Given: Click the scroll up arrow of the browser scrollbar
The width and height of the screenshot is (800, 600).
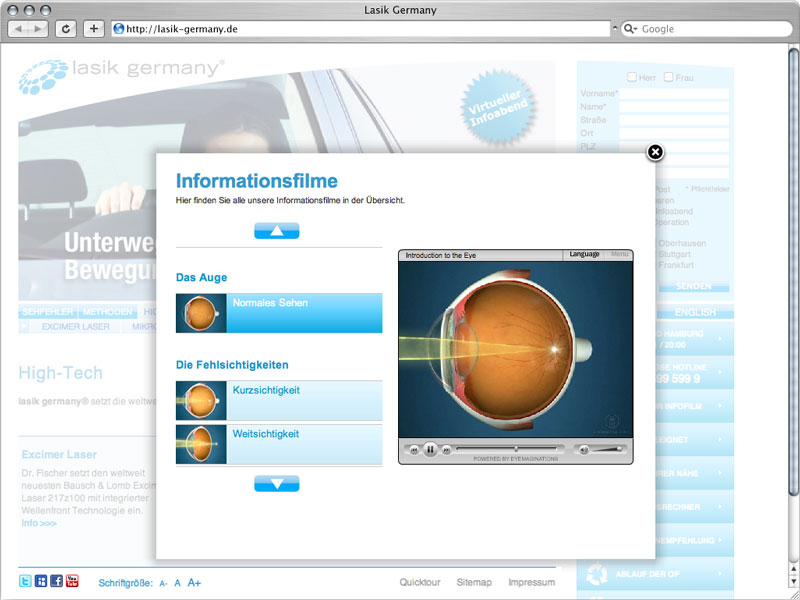Looking at the screenshot, I should (794, 569).
